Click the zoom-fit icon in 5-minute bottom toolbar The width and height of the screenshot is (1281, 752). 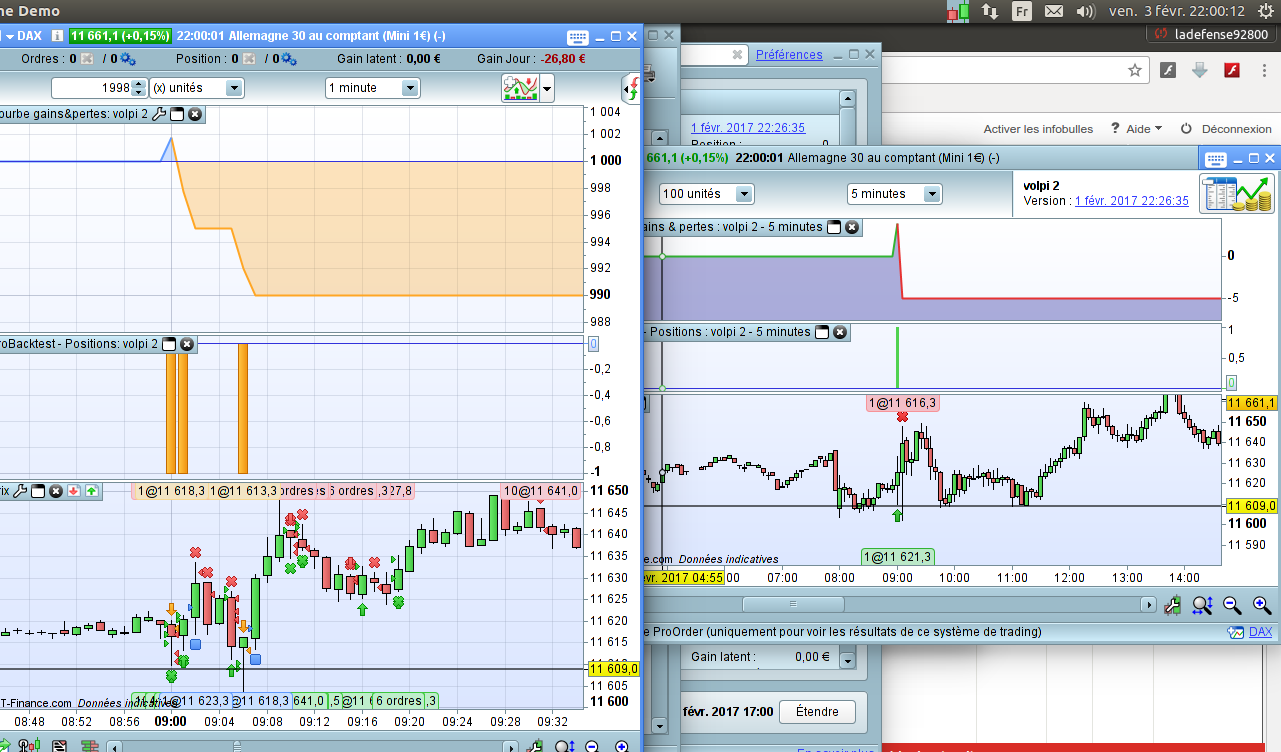(1202, 604)
